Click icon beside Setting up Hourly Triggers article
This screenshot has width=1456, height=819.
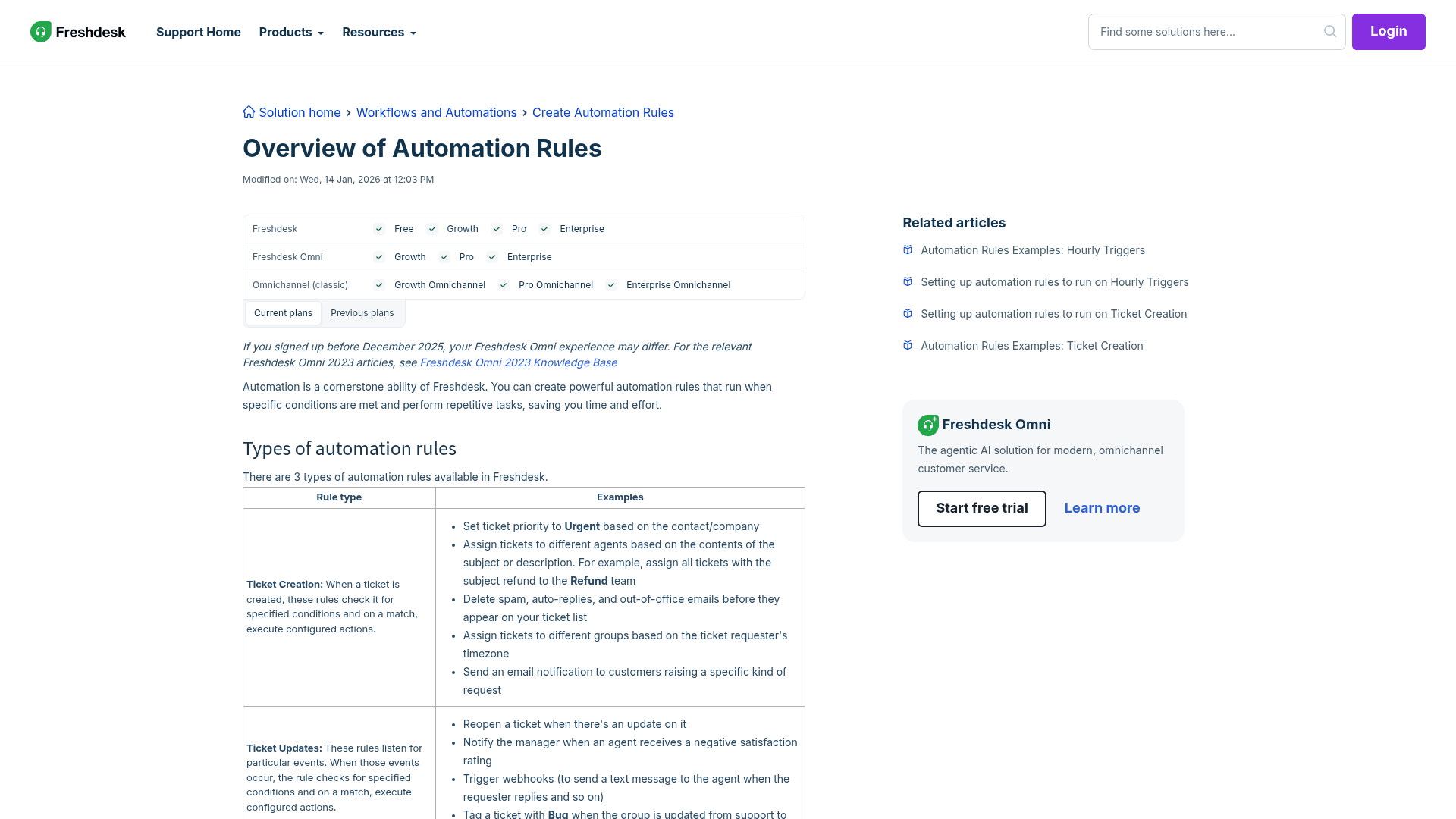[x=908, y=282]
